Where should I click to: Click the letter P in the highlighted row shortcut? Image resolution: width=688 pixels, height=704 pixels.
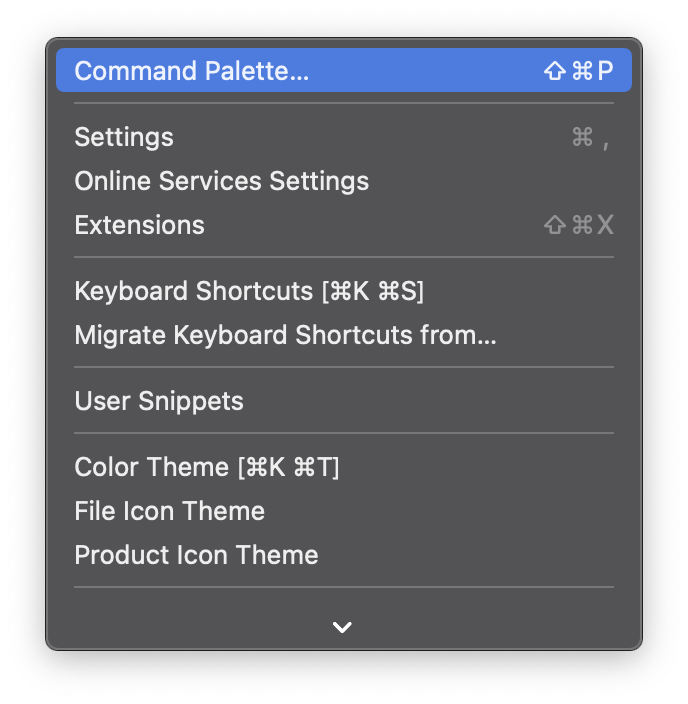pyautogui.click(x=605, y=71)
